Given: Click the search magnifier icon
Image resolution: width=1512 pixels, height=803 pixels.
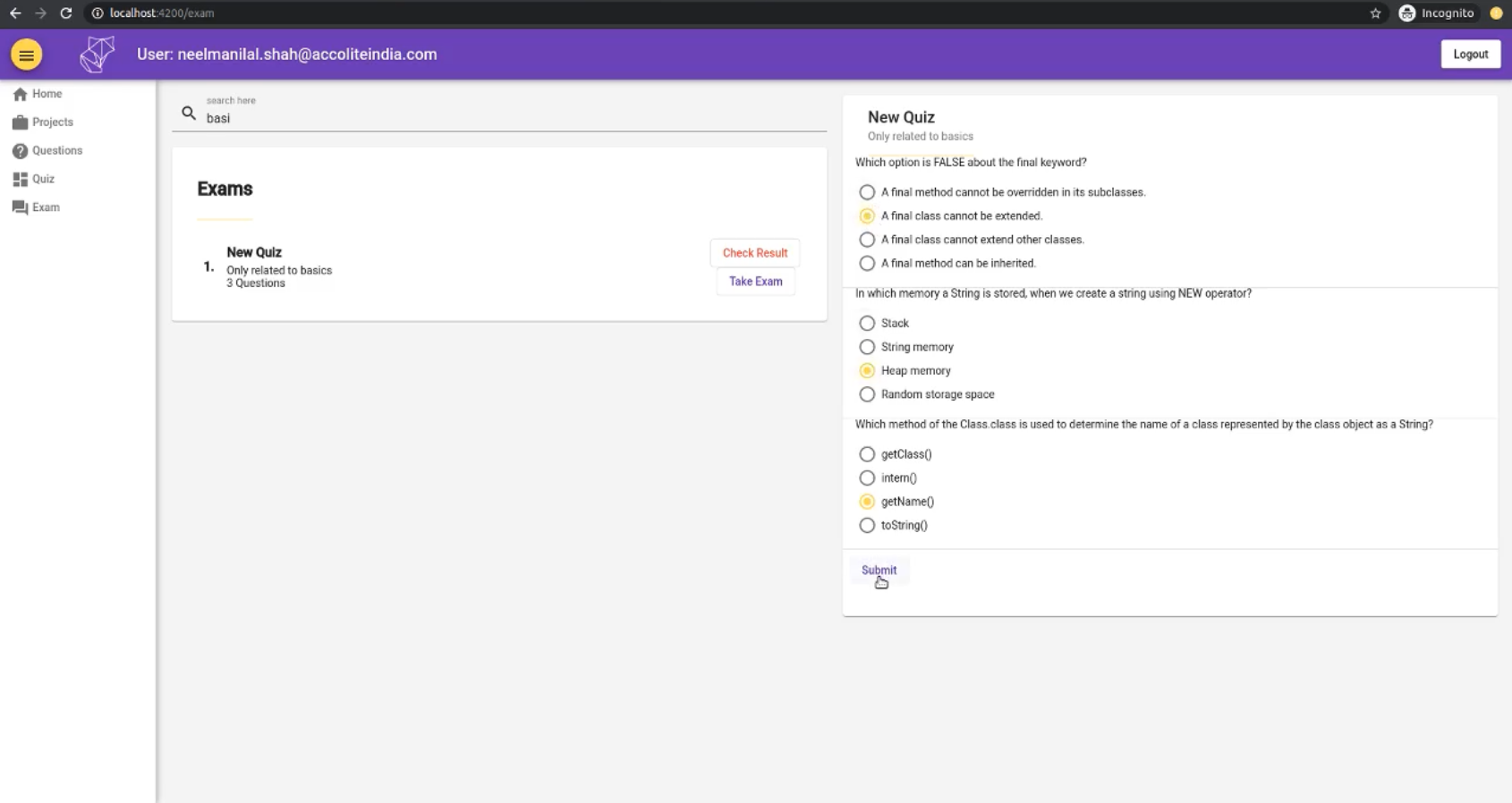Looking at the screenshot, I should [x=189, y=113].
